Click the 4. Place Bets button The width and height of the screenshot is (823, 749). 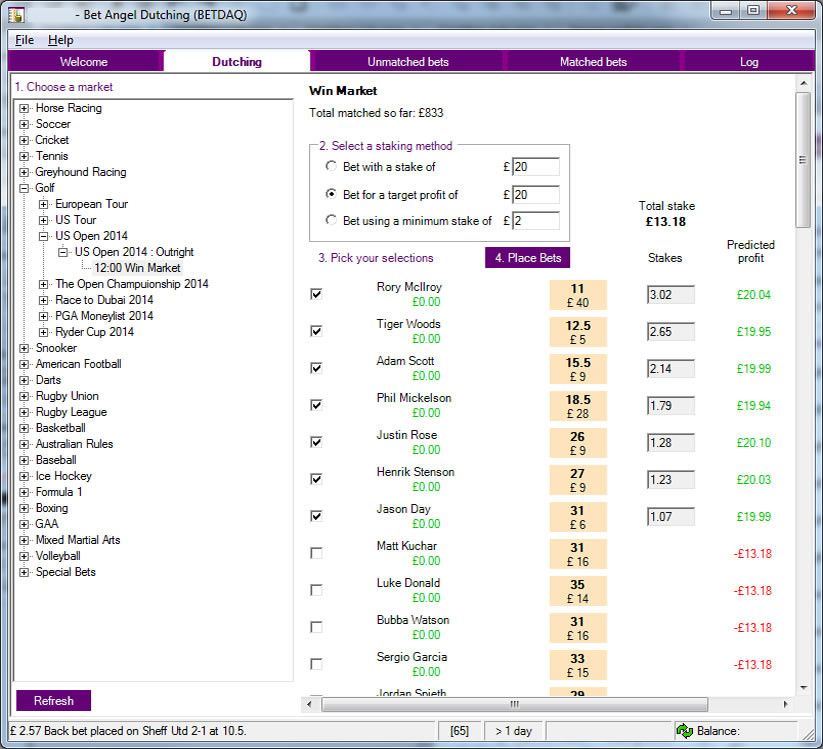point(527,258)
